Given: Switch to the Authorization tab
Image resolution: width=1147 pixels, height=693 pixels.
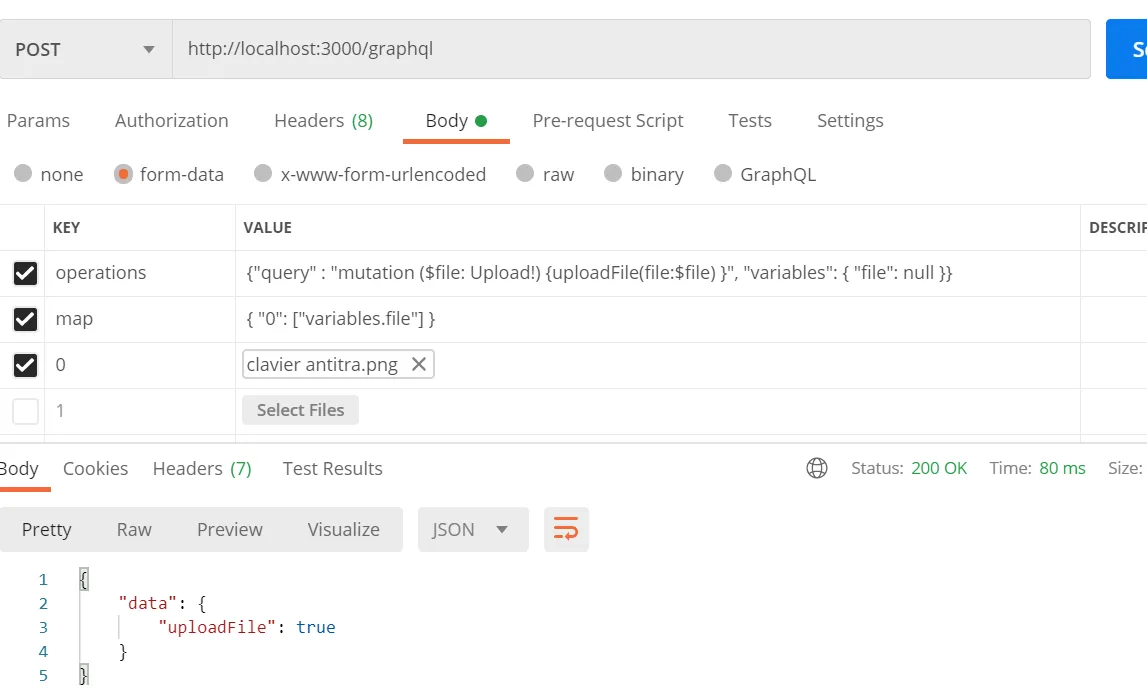Looking at the screenshot, I should tap(171, 120).
